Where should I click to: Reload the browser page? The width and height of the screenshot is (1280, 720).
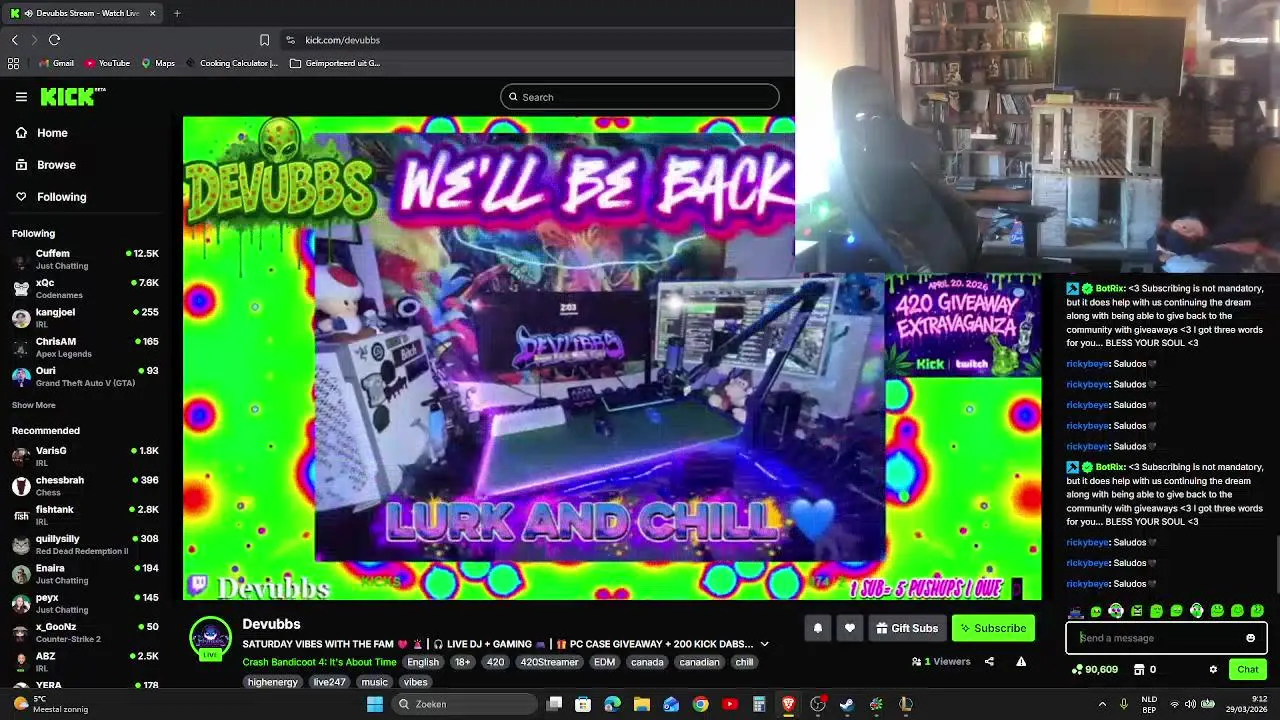coord(54,40)
